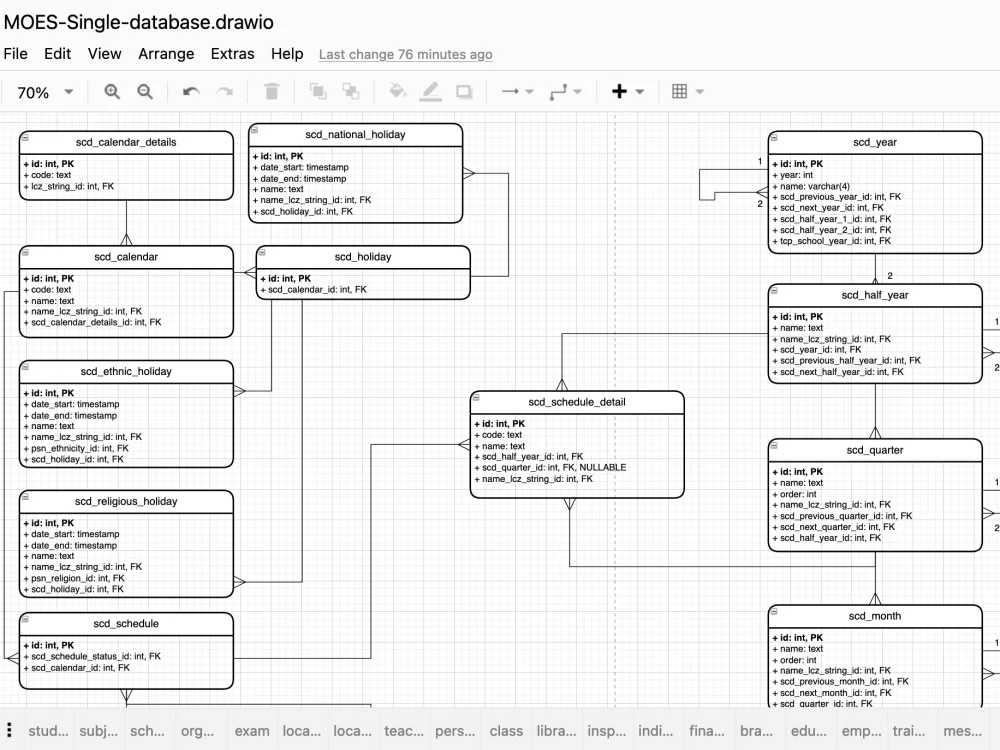Select the scd_schedule_detail table header
The width and height of the screenshot is (1000, 750).
577,402
